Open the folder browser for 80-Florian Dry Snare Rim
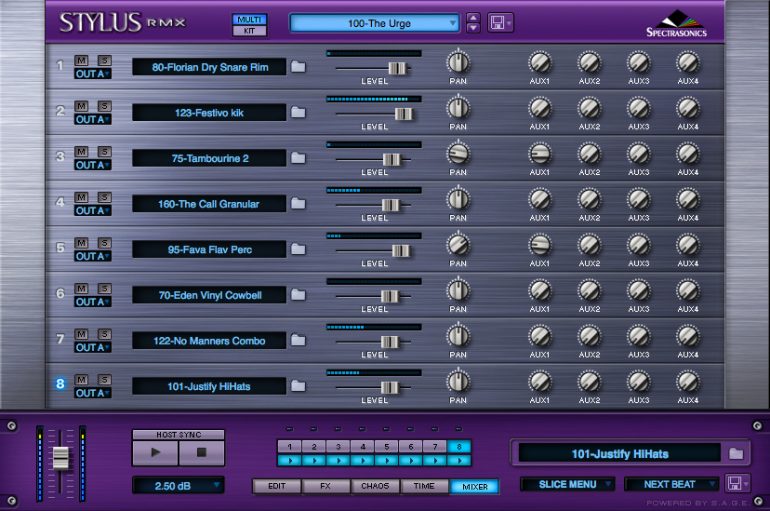770x511 pixels. pyautogui.click(x=298, y=67)
